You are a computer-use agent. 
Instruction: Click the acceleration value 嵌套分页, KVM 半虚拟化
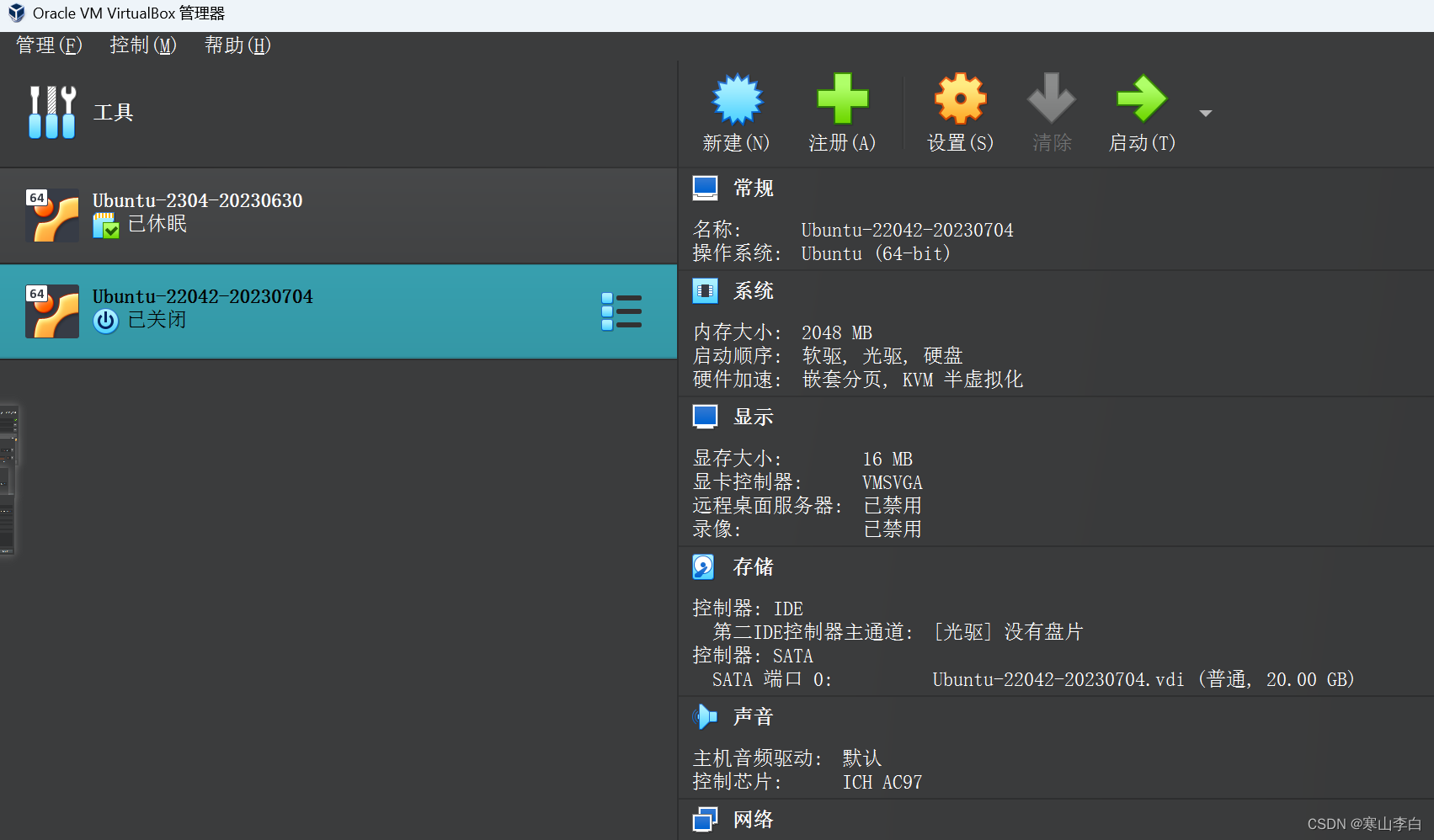click(x=913, y=380)
